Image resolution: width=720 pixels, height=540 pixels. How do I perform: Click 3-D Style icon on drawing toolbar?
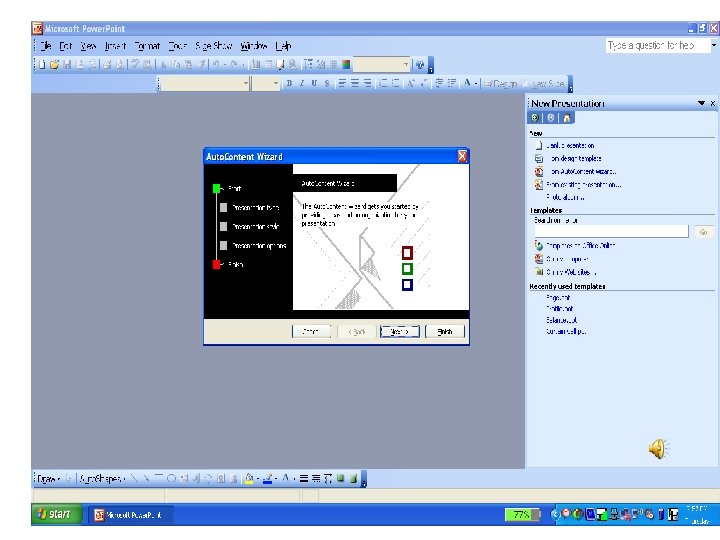(x=353, y=479)
